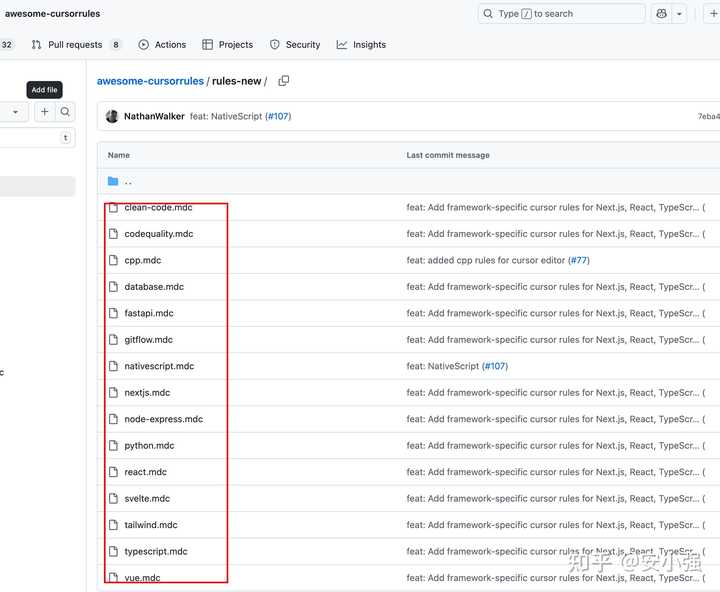Focus the Type / to search field
Viewport: 720px width, 592px height.
(x=561, y=14)
